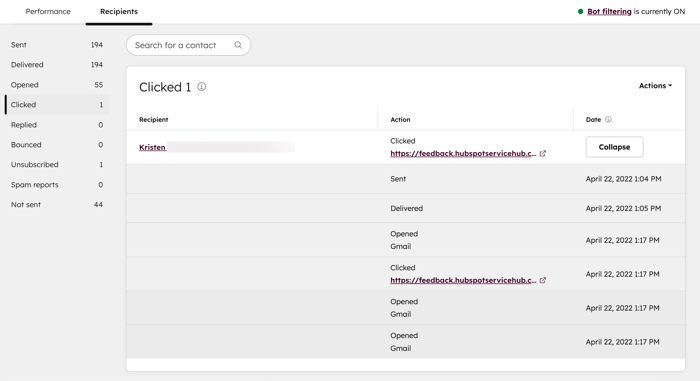Open info icon next to Clicked 1

pyautogui.click(x=202, y=87)
